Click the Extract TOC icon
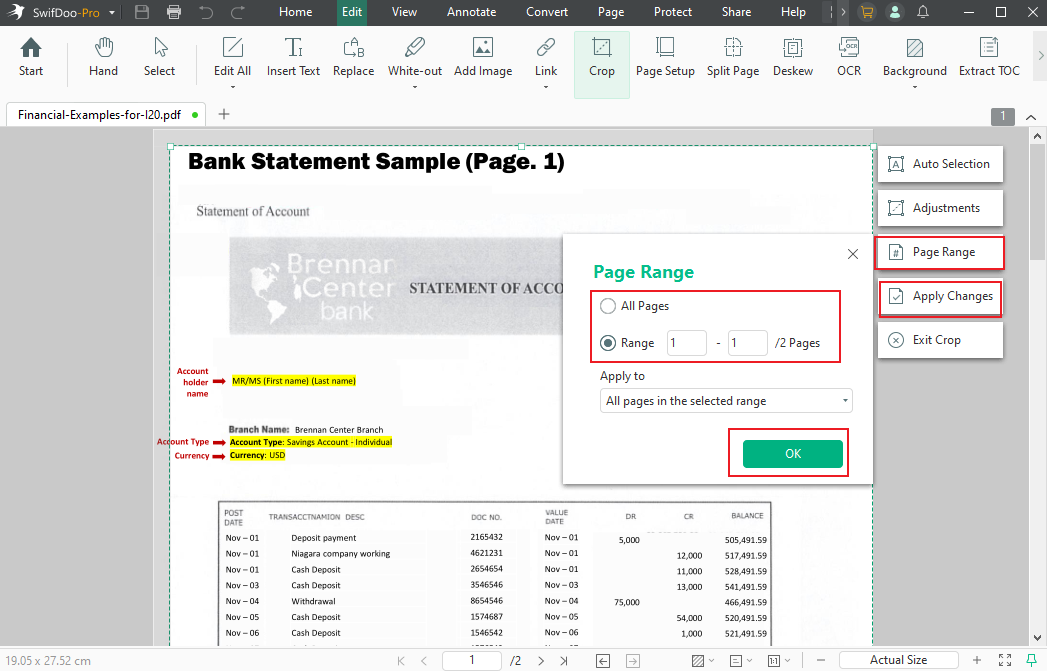Viewport: 1047px width, 671px height. point(989,55)
